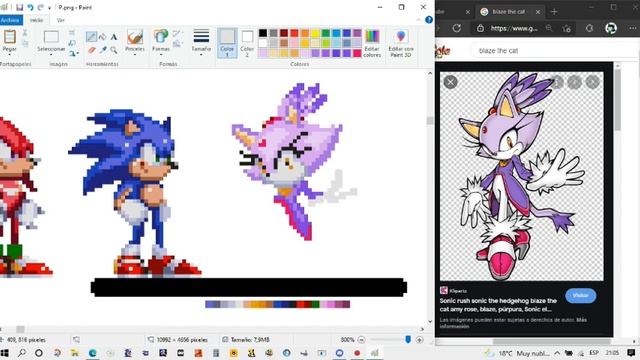The width and height of the screenshot is (640, 360).
Task: Open Windows Start menu
Action: 4,353
